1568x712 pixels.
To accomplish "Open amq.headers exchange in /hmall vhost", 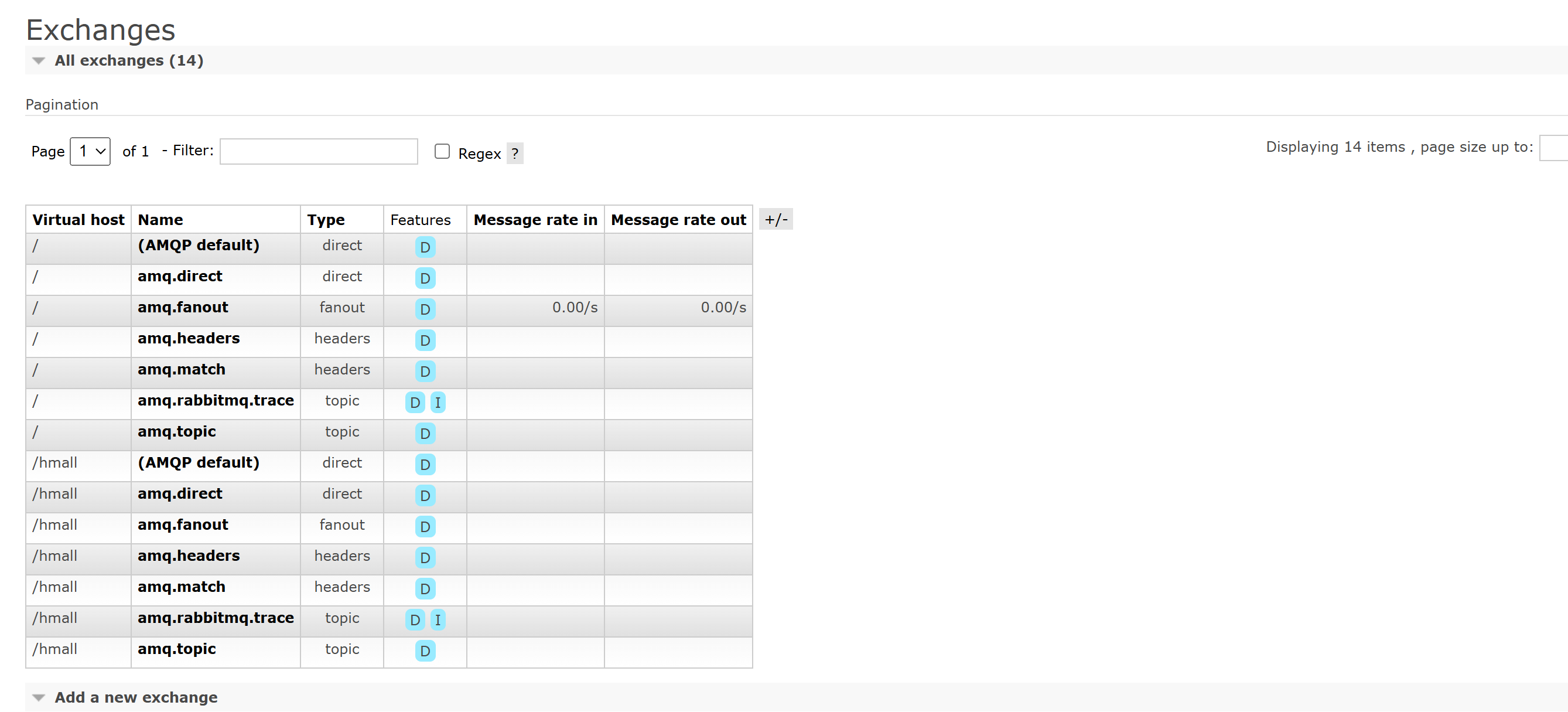I will [x=189, y=556].
